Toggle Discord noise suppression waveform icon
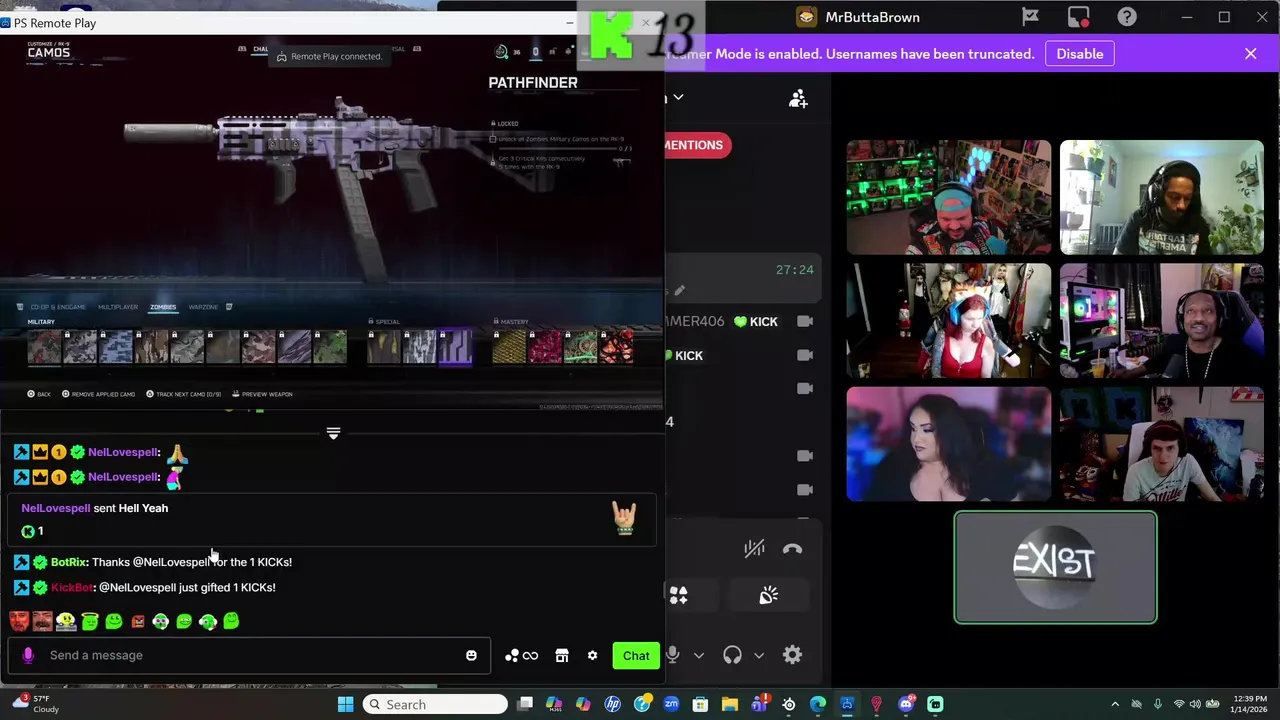The image size is (1280, 720). point(754,548)
